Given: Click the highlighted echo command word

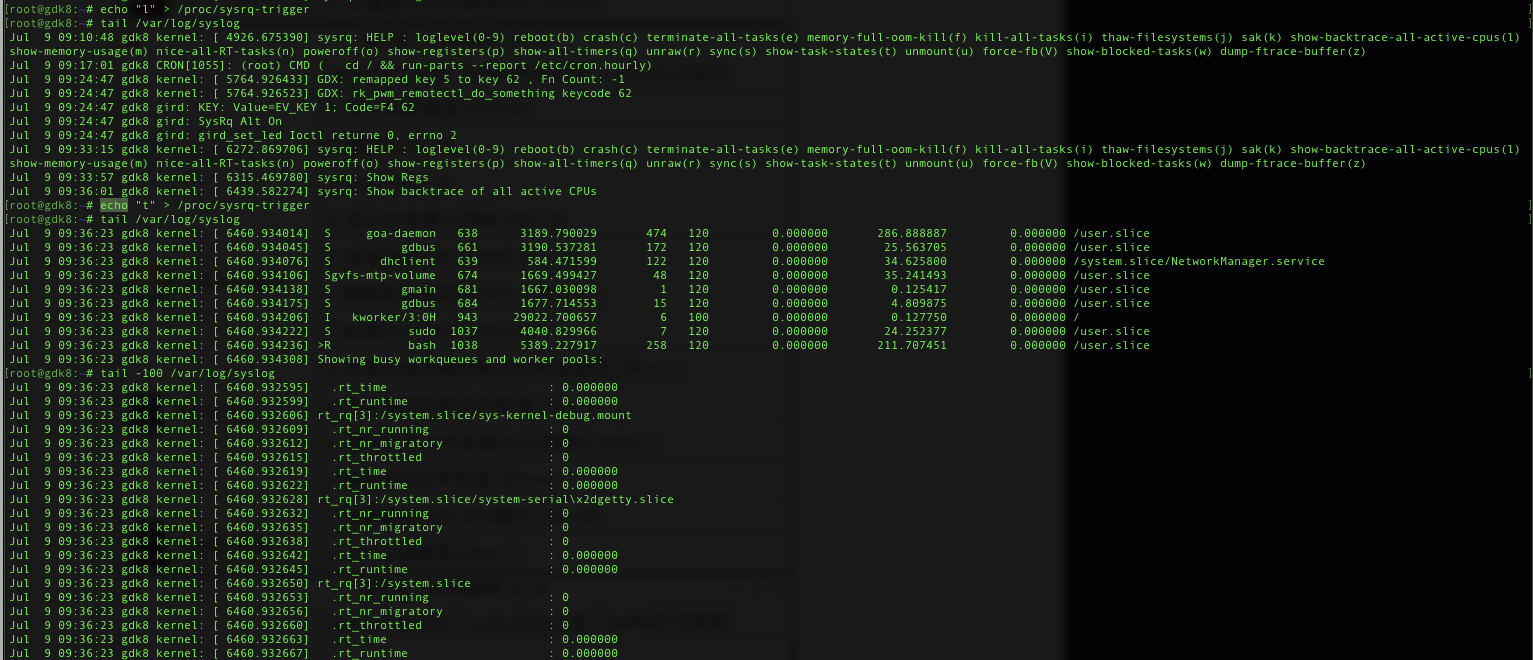Looking at the screenshot, I should (115, 205).
